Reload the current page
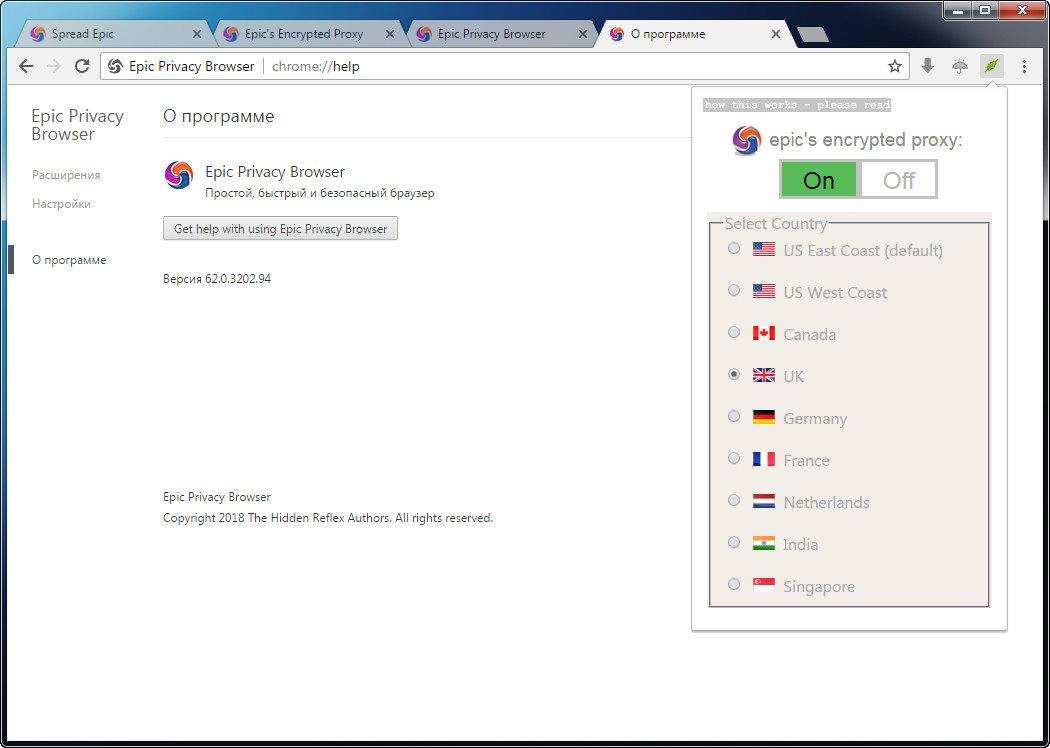1050x748 pixels. coord(82,66)
